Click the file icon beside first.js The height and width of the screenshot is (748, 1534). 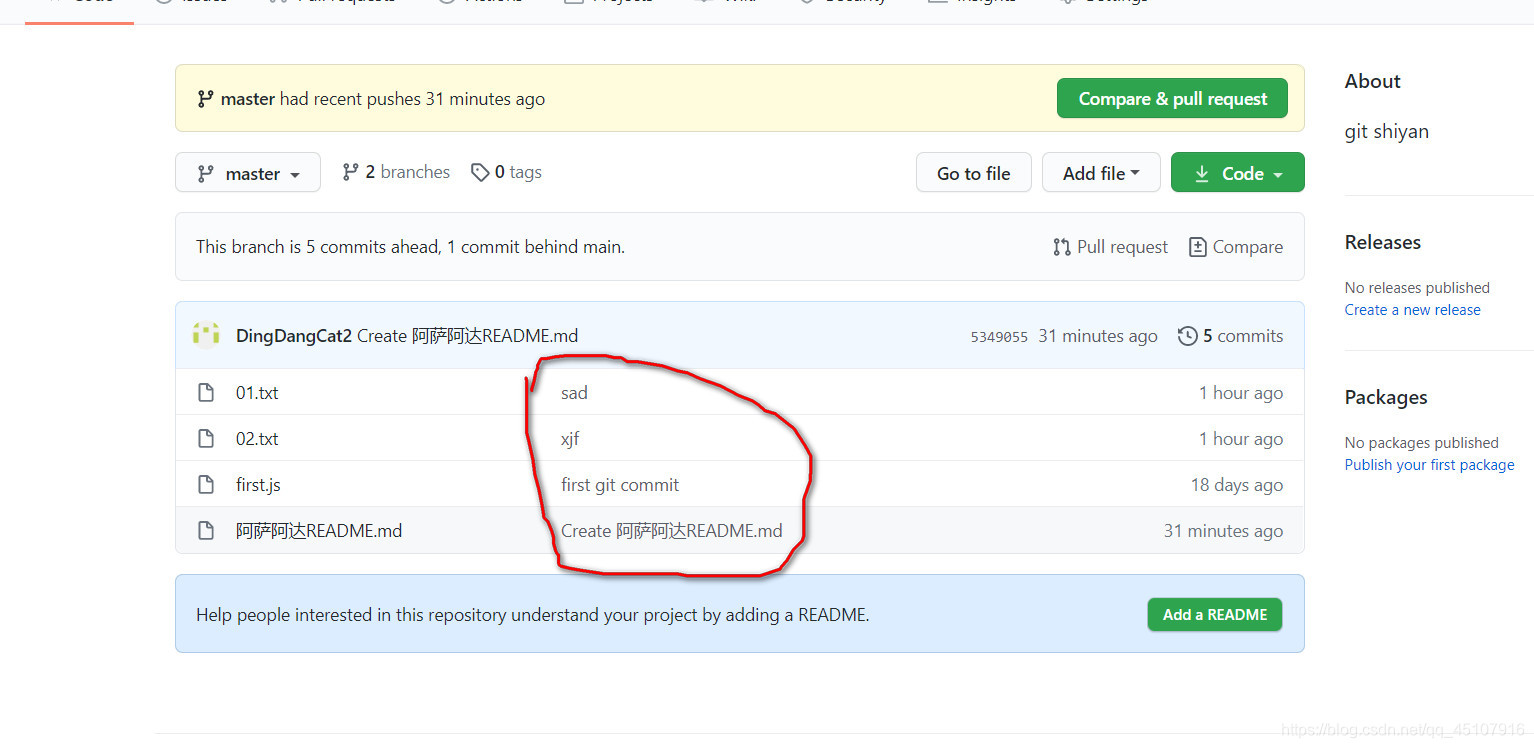(x=206, y=485)
